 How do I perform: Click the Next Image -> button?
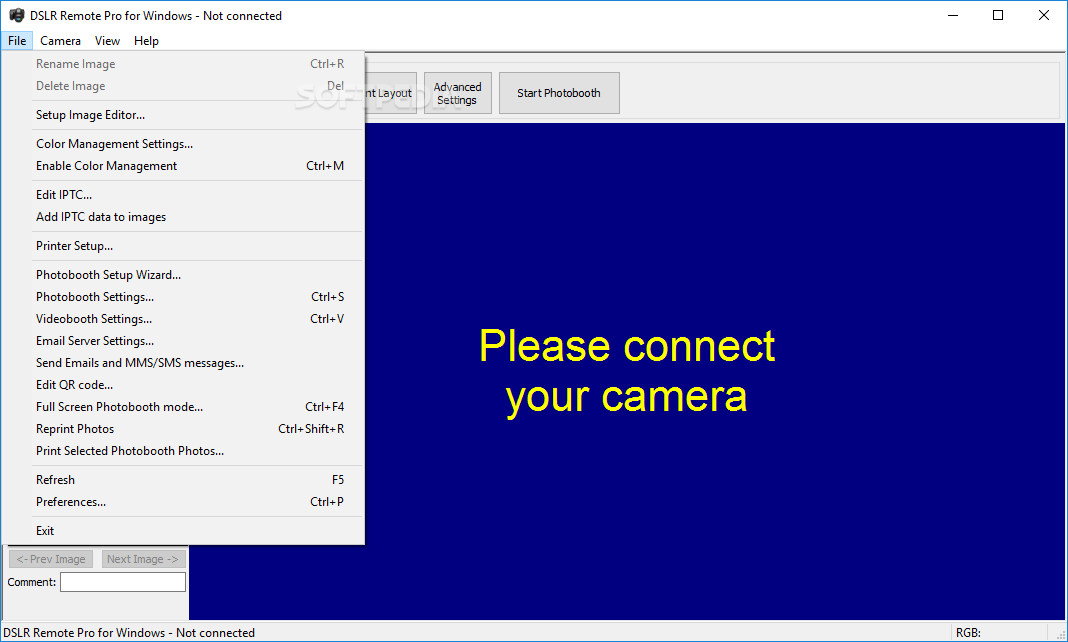(144, 559)
